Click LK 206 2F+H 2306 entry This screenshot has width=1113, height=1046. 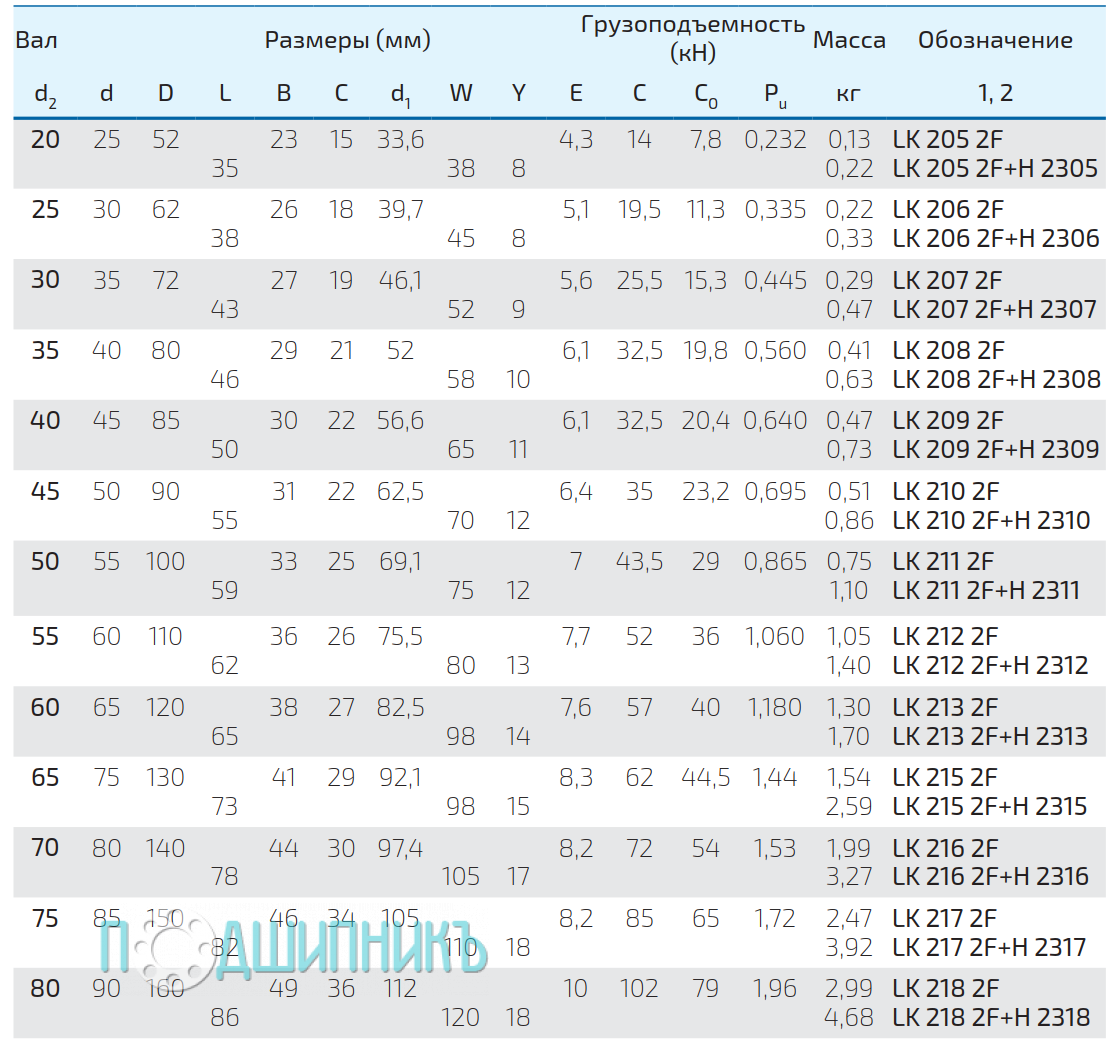[x=996, y=238]
